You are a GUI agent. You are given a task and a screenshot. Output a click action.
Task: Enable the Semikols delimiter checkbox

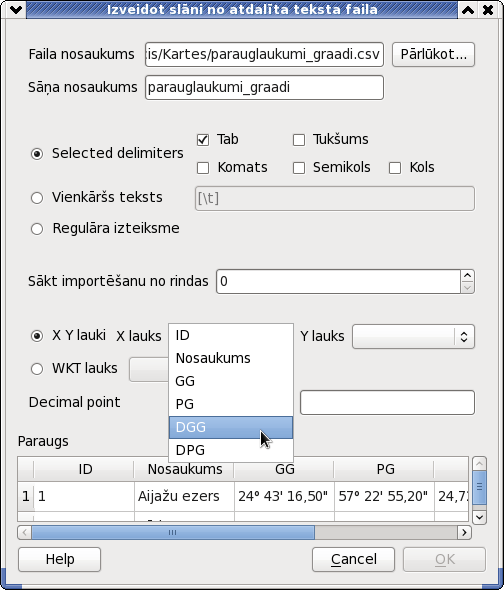point(299,168)
